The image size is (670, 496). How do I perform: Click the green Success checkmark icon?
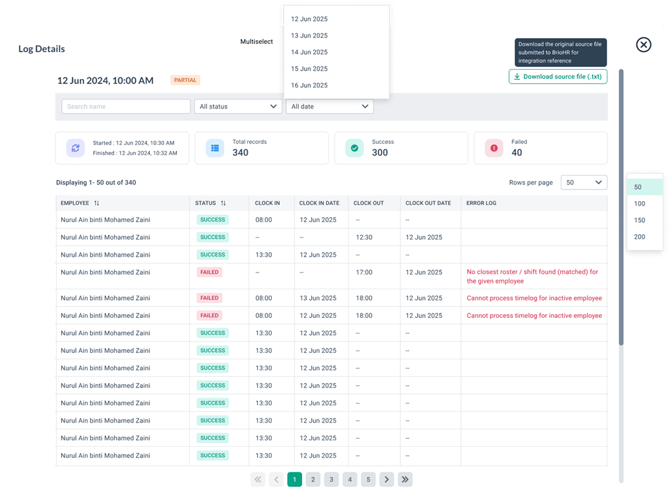click(354, 148)
